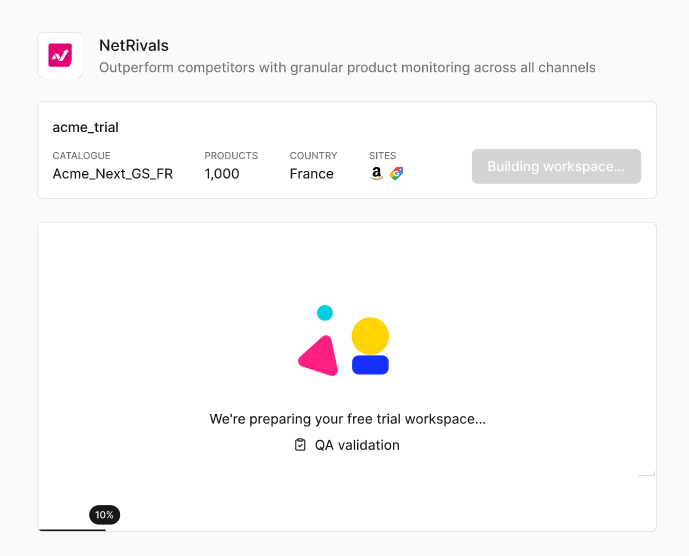Click the resize handle at panel corner
Image resolution: width=689 pixels, height=556 pixels.
[x=649, y=470]
